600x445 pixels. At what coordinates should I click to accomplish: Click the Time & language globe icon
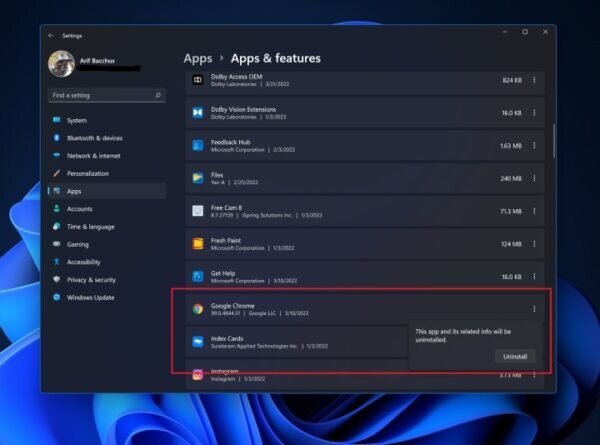57,226
